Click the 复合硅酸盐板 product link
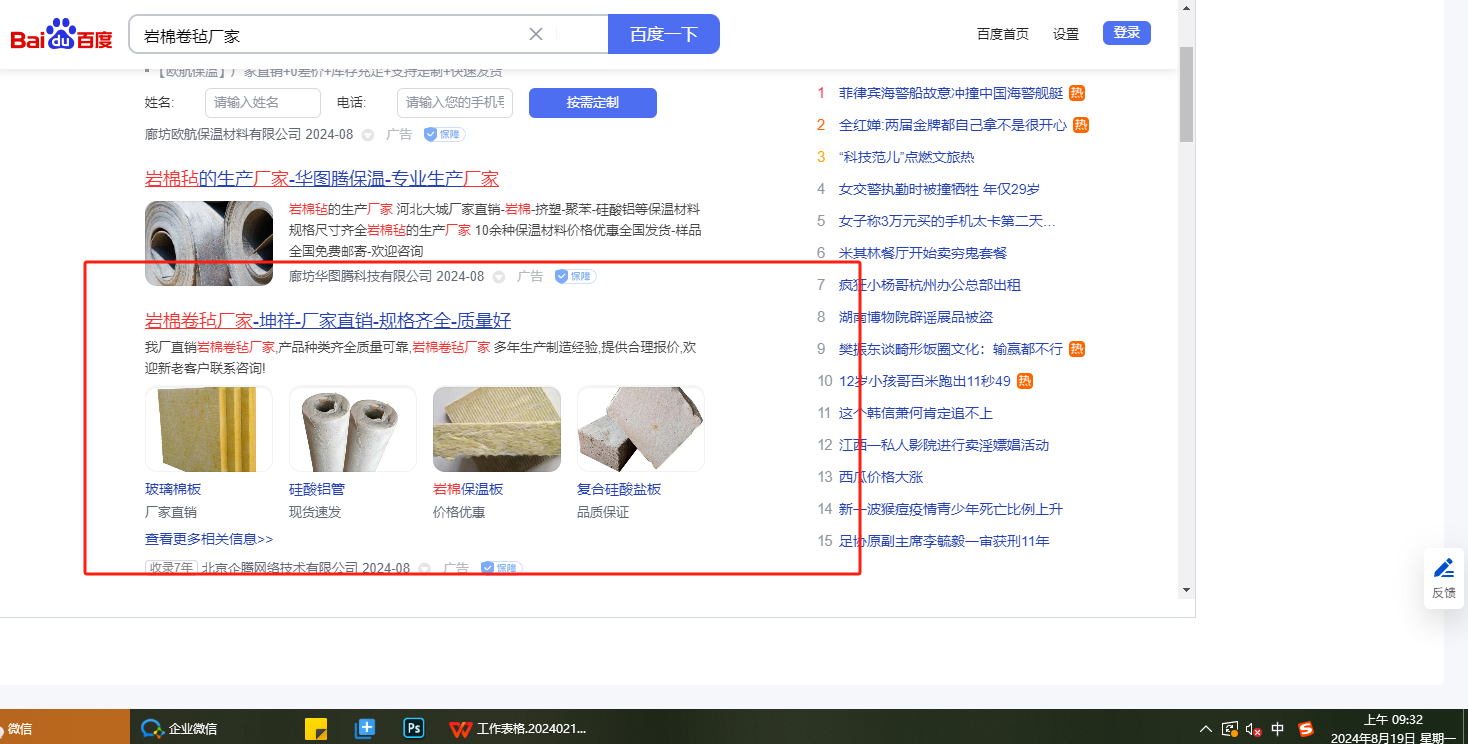This screenshot has width=1468, height=744. tap(619, 490)
